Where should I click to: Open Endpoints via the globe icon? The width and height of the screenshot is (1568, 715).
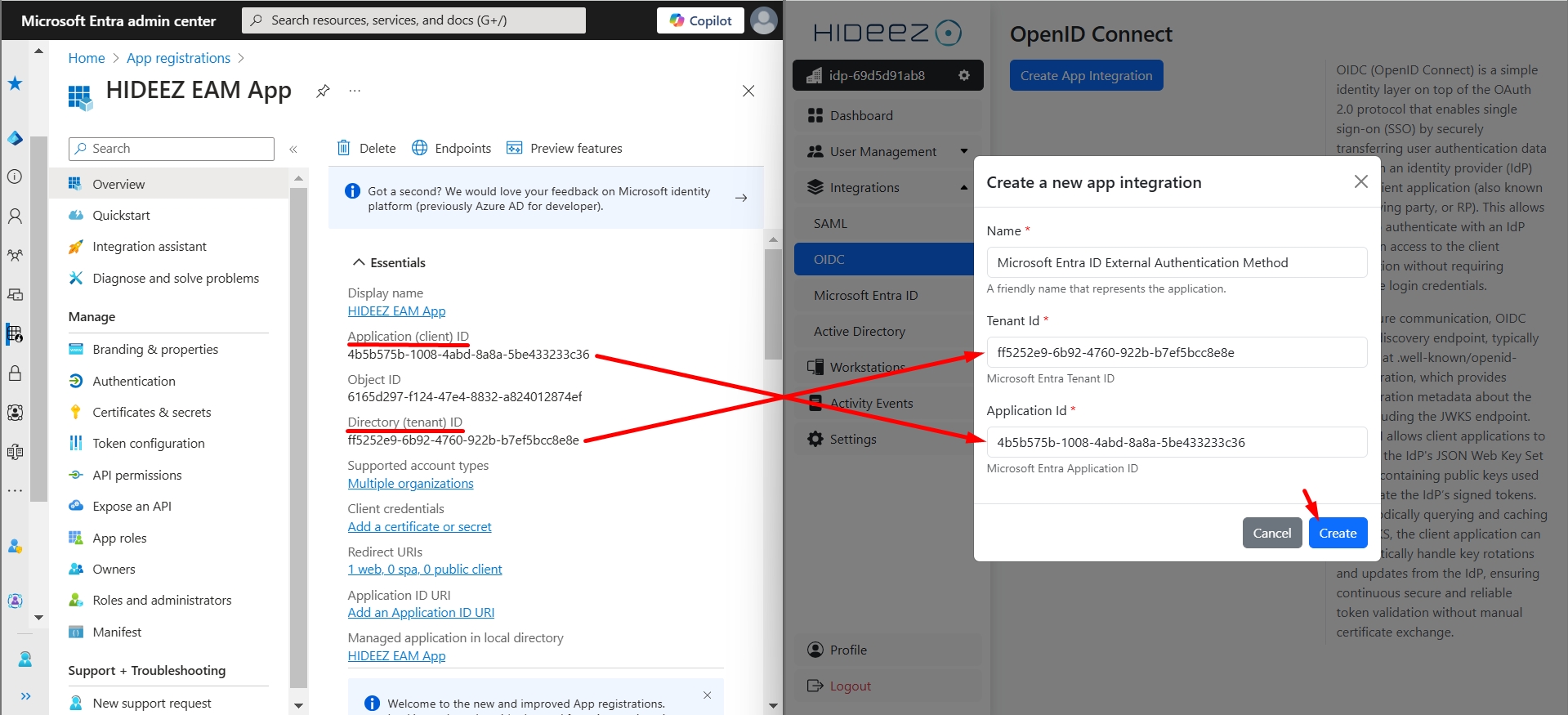coord(419,148)
